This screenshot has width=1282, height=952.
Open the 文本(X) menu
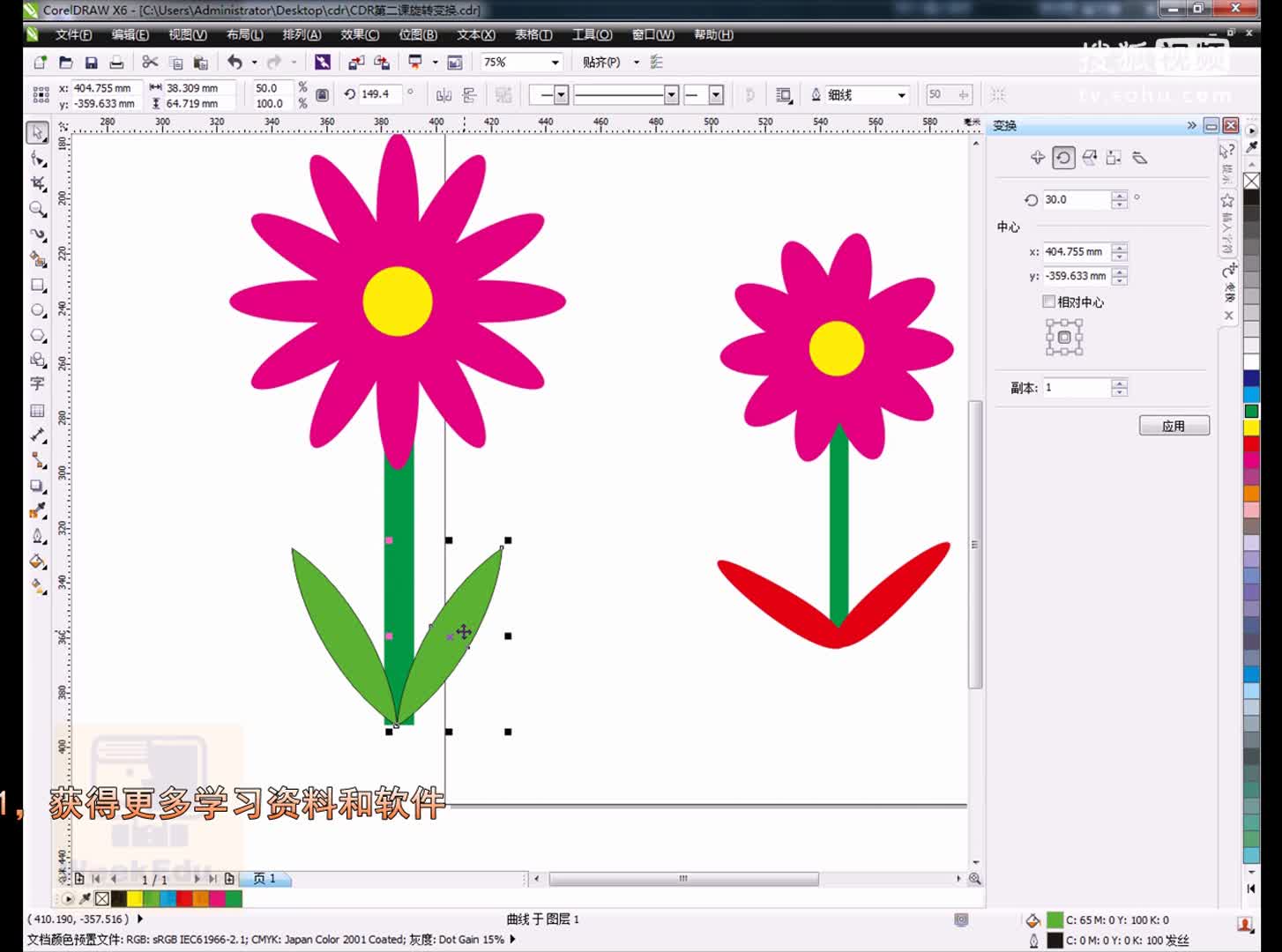point(474,35)
